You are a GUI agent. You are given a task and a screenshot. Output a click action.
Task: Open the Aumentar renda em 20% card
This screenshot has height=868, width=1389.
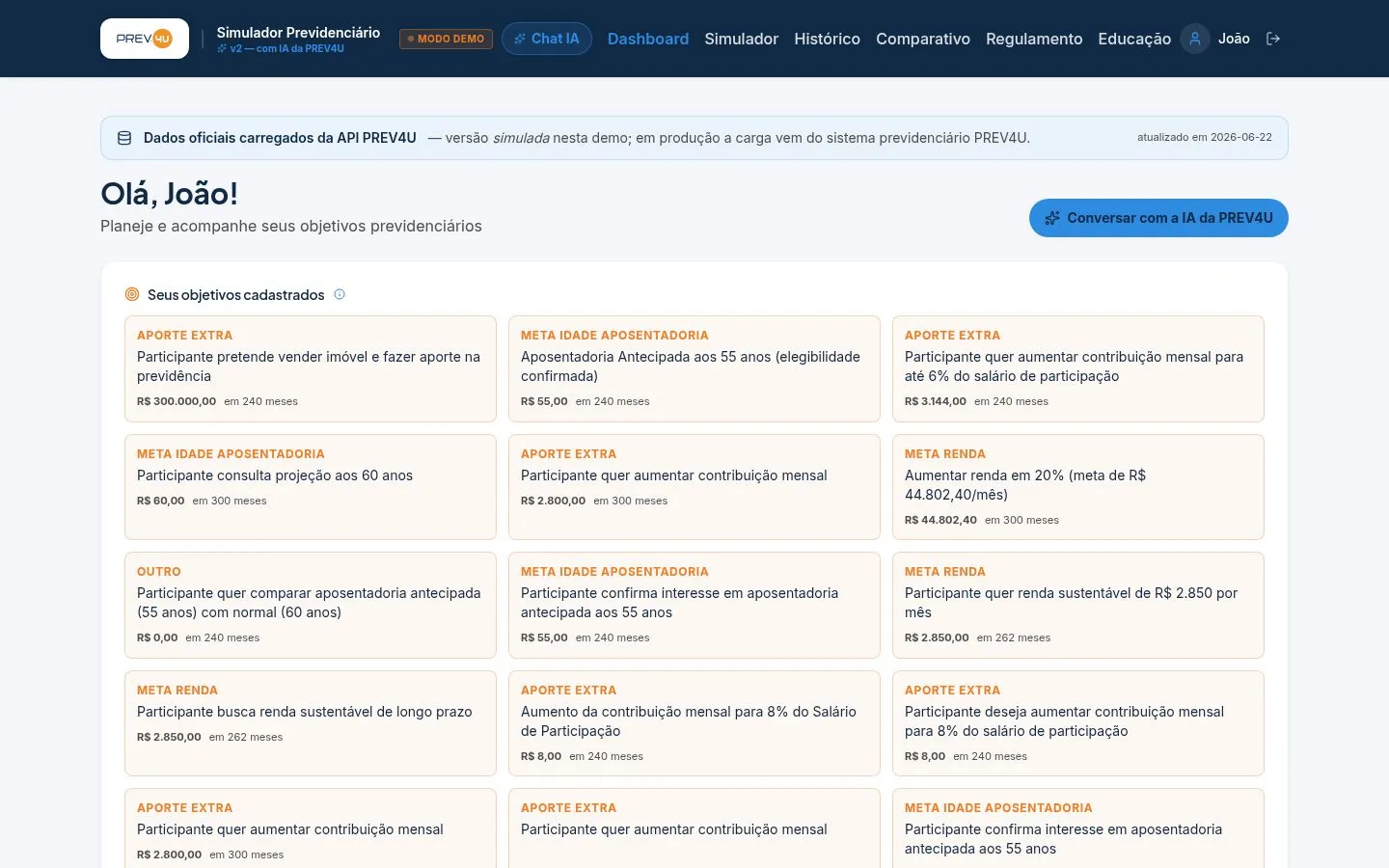click(1078, 487)
